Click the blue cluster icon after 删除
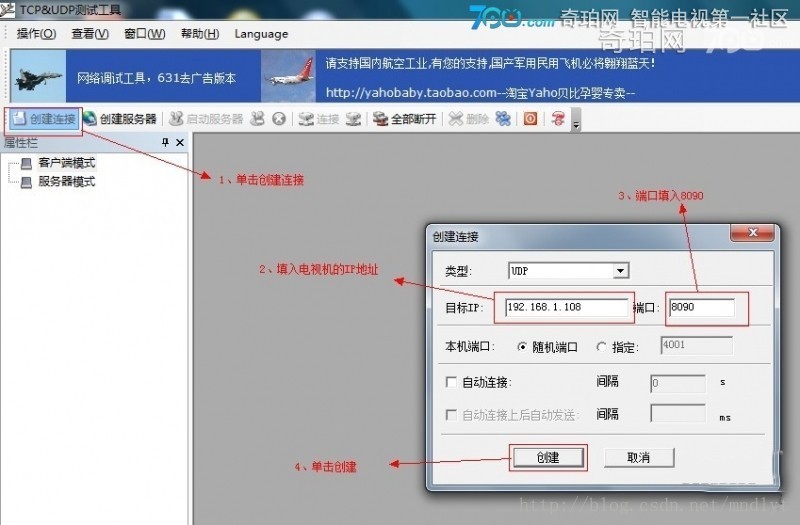Image resolution: width=800 pixels, height=525 pixels. coord(503,119)
